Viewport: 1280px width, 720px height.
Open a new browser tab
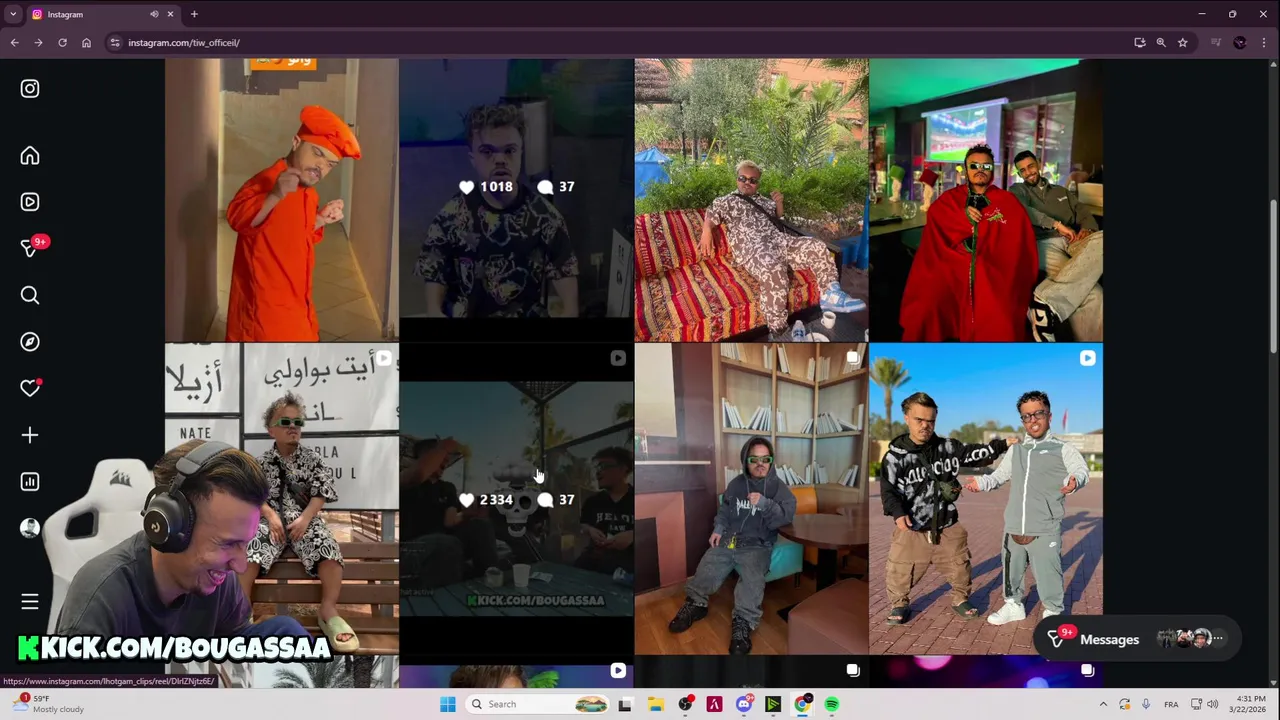pos(194,14)
